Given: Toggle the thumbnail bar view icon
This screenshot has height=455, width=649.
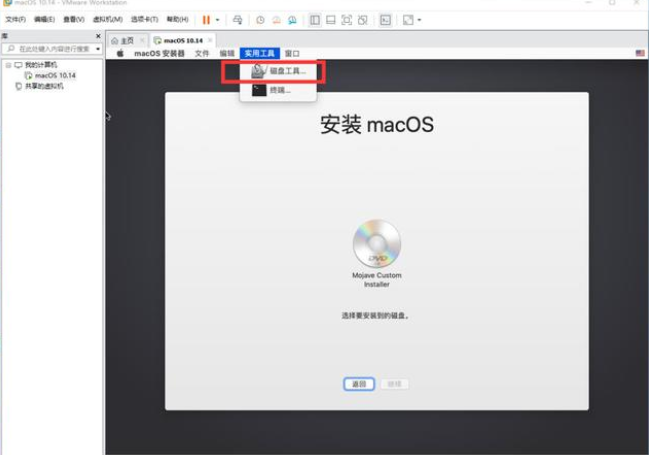Looking at the screenshot, I should click(x=331, y=20).
